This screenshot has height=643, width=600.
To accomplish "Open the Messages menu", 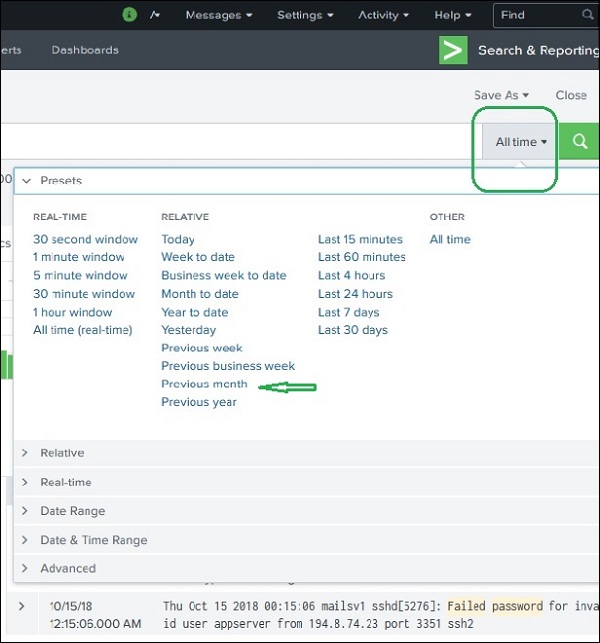I will (x=218, y=15).
